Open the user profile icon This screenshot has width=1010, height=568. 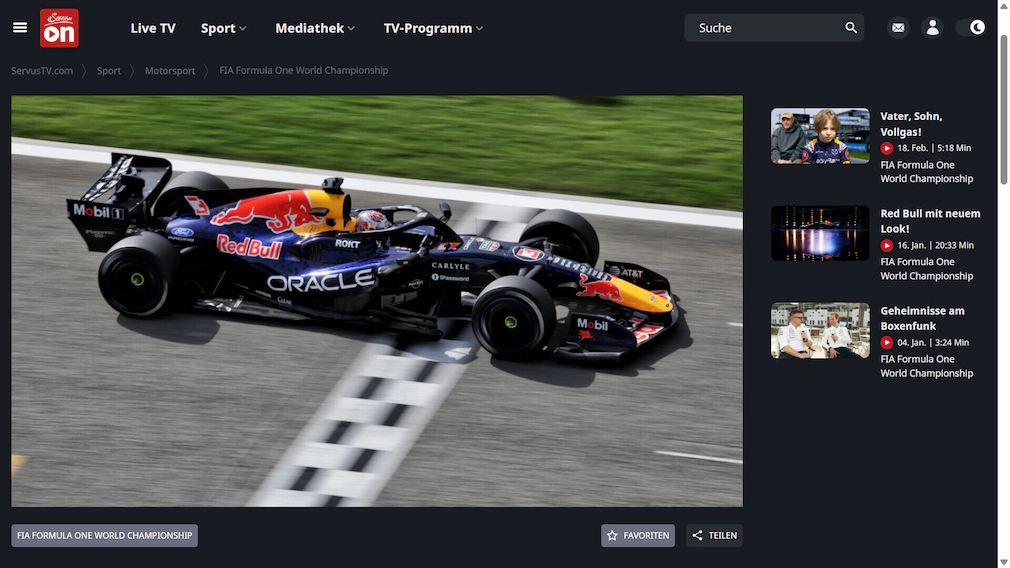coord(932,28)
